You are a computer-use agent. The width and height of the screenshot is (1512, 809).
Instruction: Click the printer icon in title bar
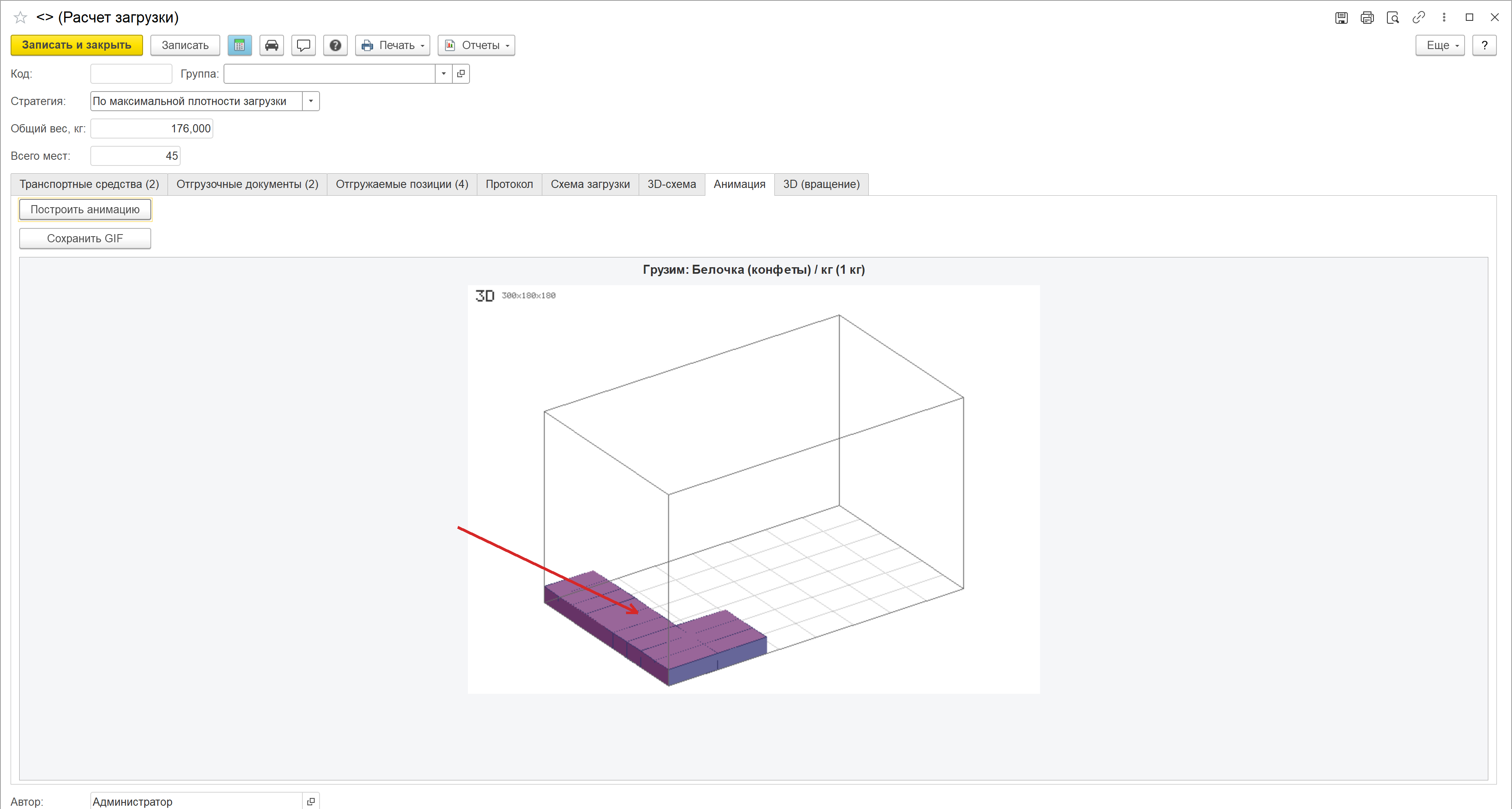pyautogui.click(x=1367, y=18)
